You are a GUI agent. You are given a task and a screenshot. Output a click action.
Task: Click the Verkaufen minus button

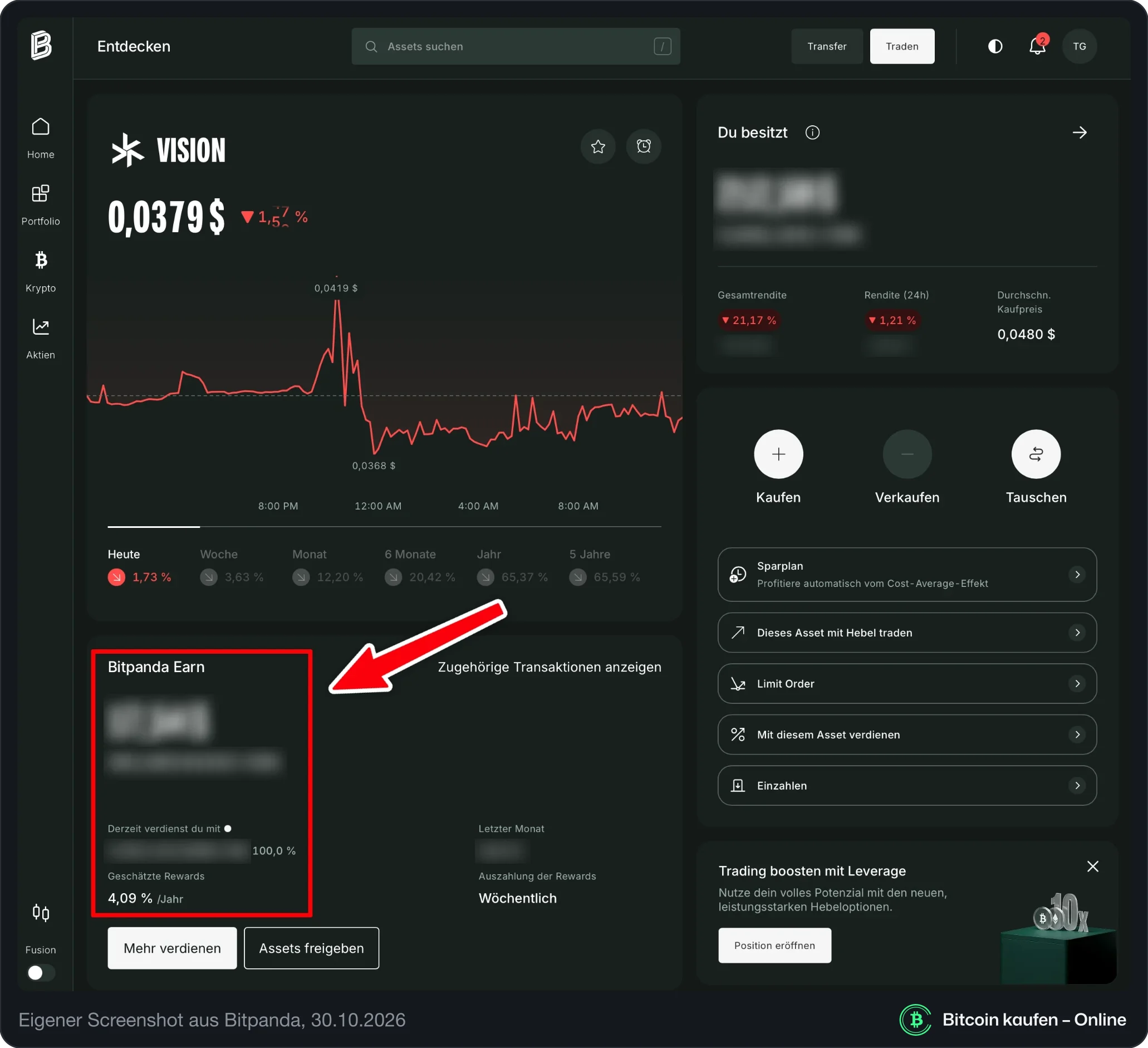tap(907, 454)
